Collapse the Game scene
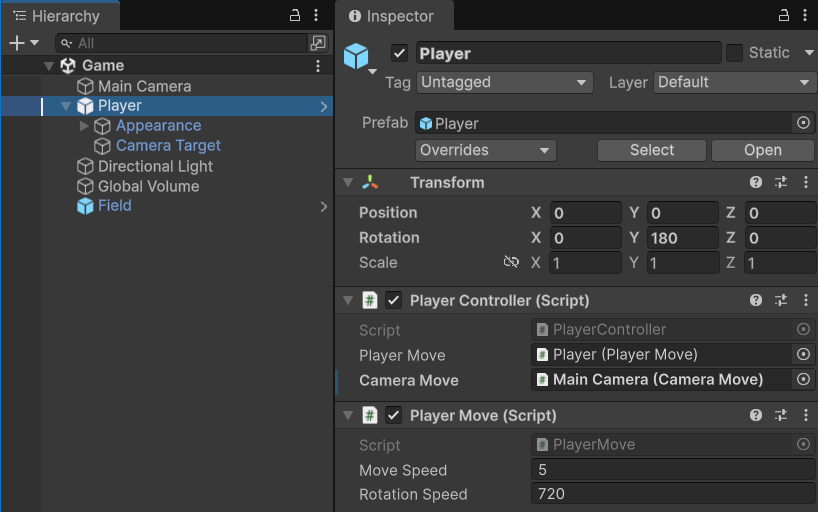 pos(49,66)
